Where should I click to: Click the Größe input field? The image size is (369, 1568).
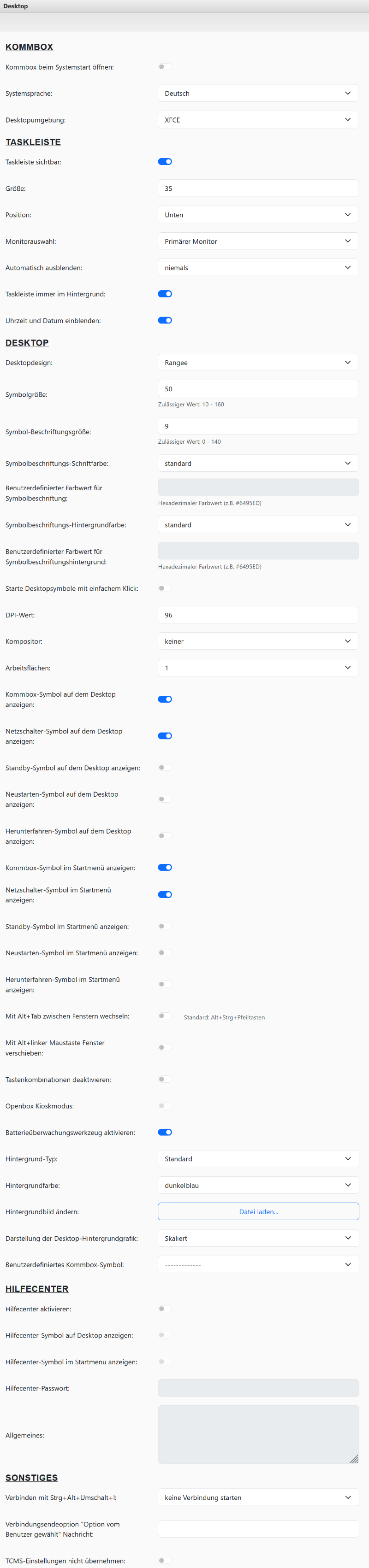(257, 189)
